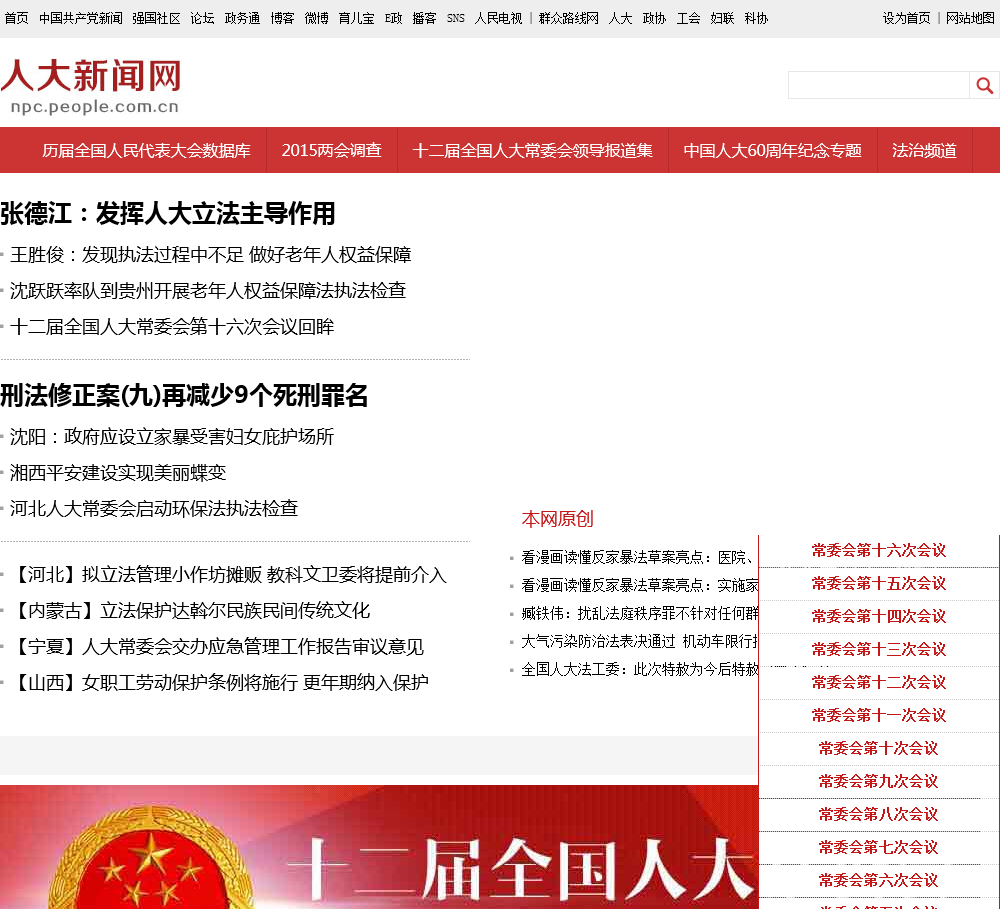Open 沈阳：政府应设立家暴受害妇女庇护场所

point(172,437)
